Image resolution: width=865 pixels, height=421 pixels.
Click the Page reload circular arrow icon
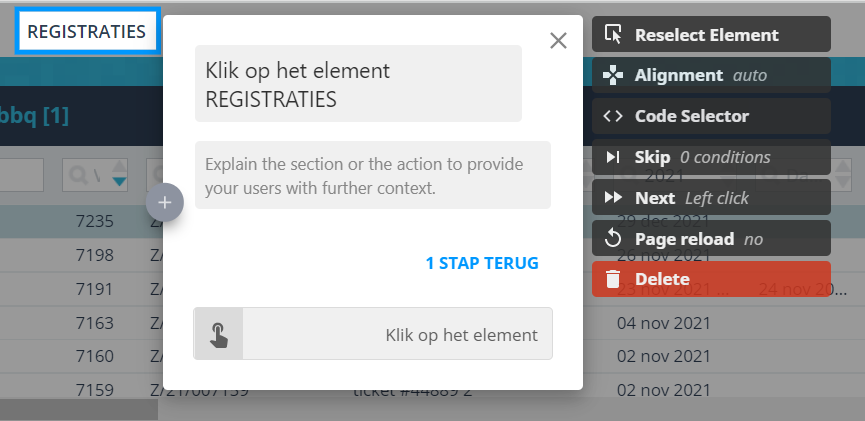pyautogui.click(x=613, y=239)
